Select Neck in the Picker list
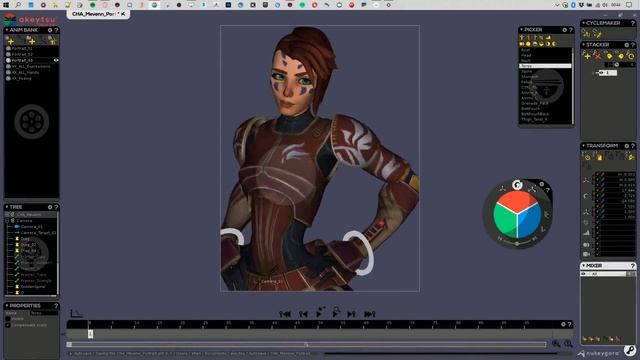This screenshot has width=640, height=360. click(526, 60)
